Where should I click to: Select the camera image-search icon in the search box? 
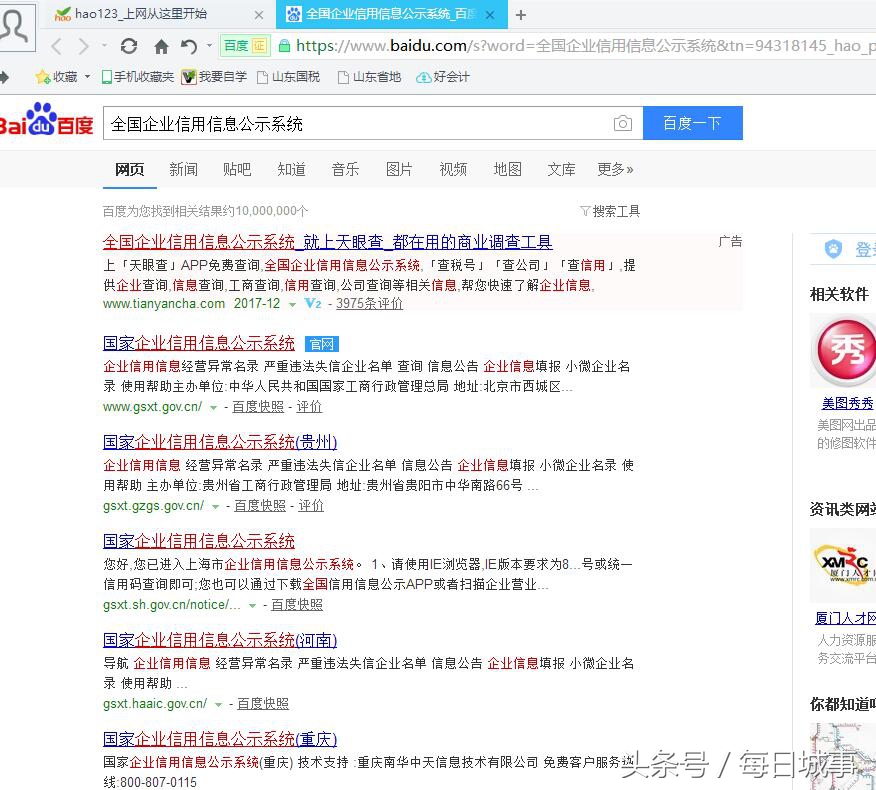tap(623, 122)
